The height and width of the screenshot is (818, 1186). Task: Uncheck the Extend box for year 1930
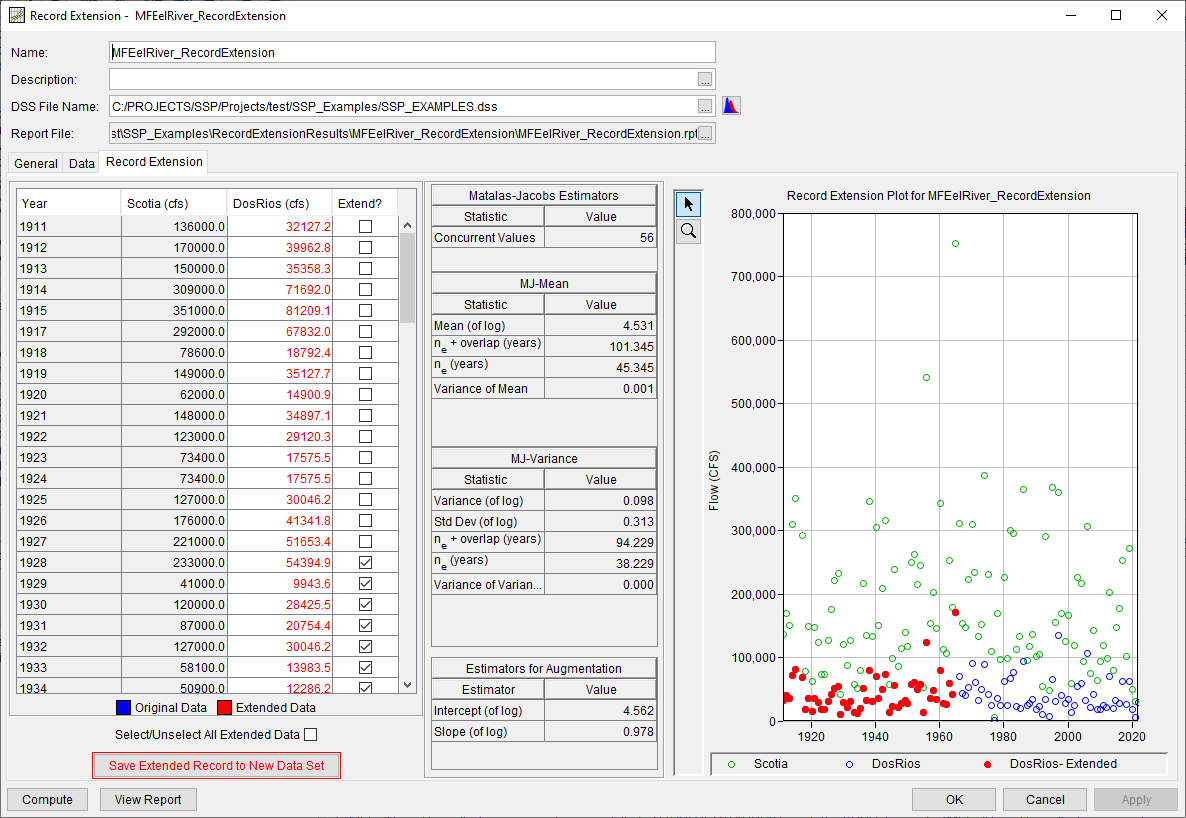(365, 605)
